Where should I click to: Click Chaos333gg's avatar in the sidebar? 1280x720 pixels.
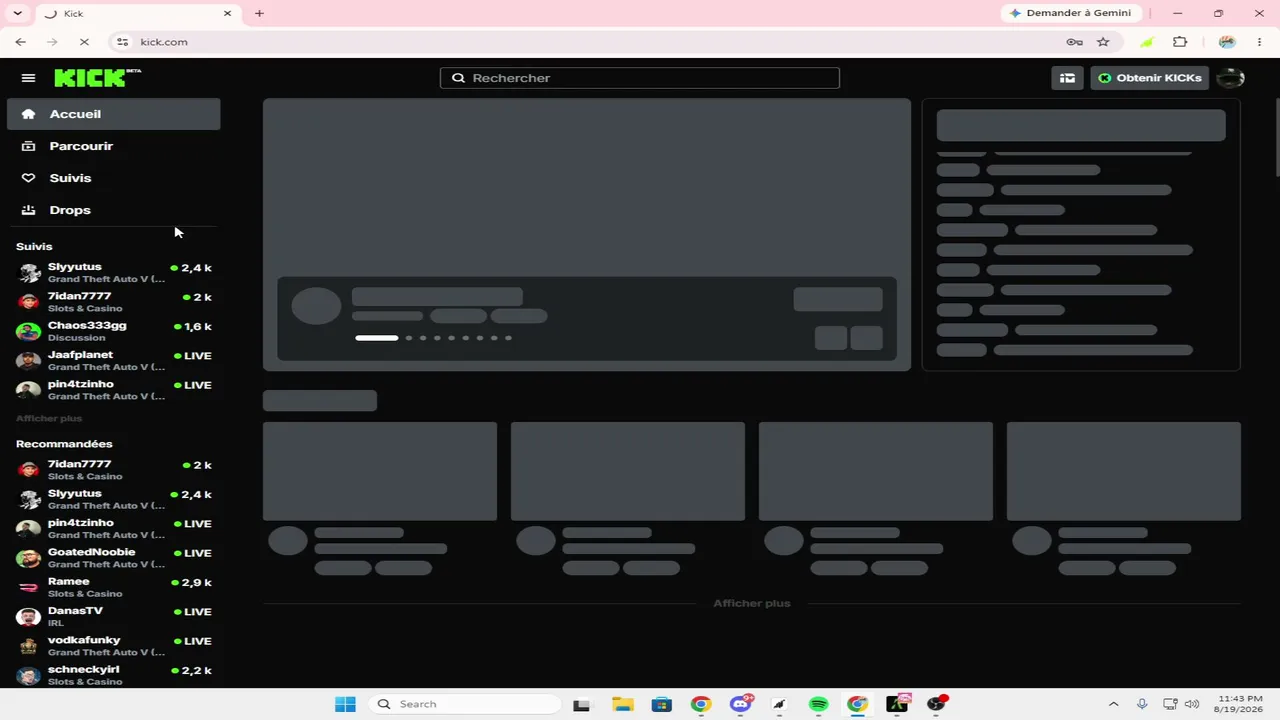(29, 331)
